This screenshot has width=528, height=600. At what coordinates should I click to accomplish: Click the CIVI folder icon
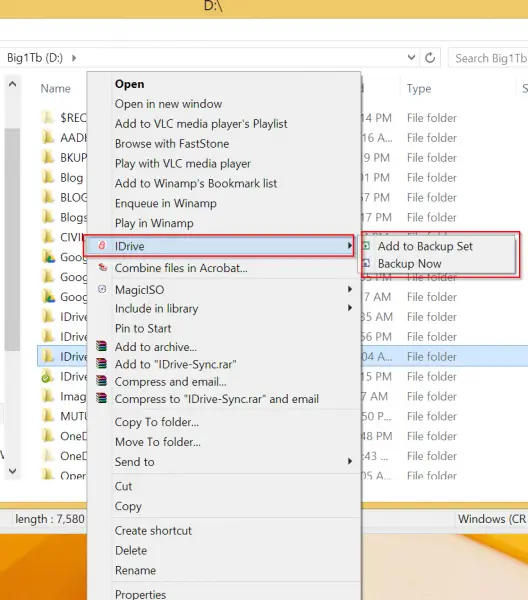(48, 236)
